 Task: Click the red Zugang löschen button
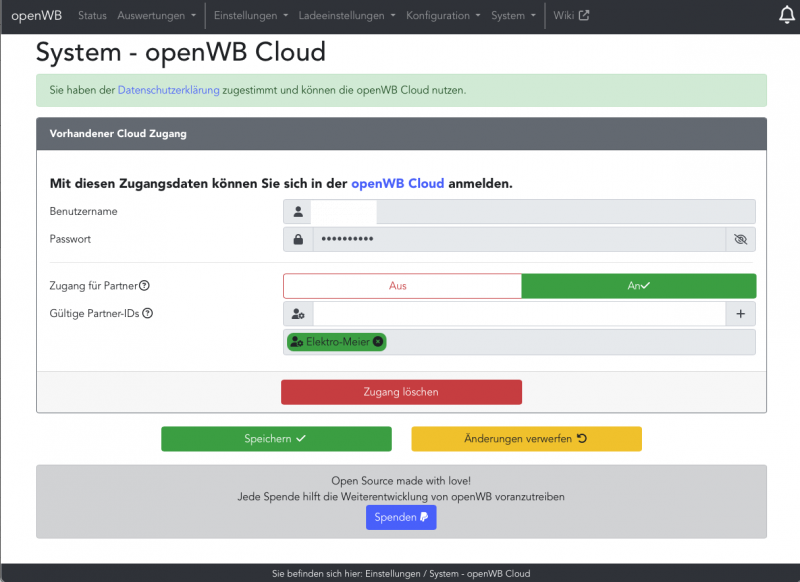tap(401, 392)
